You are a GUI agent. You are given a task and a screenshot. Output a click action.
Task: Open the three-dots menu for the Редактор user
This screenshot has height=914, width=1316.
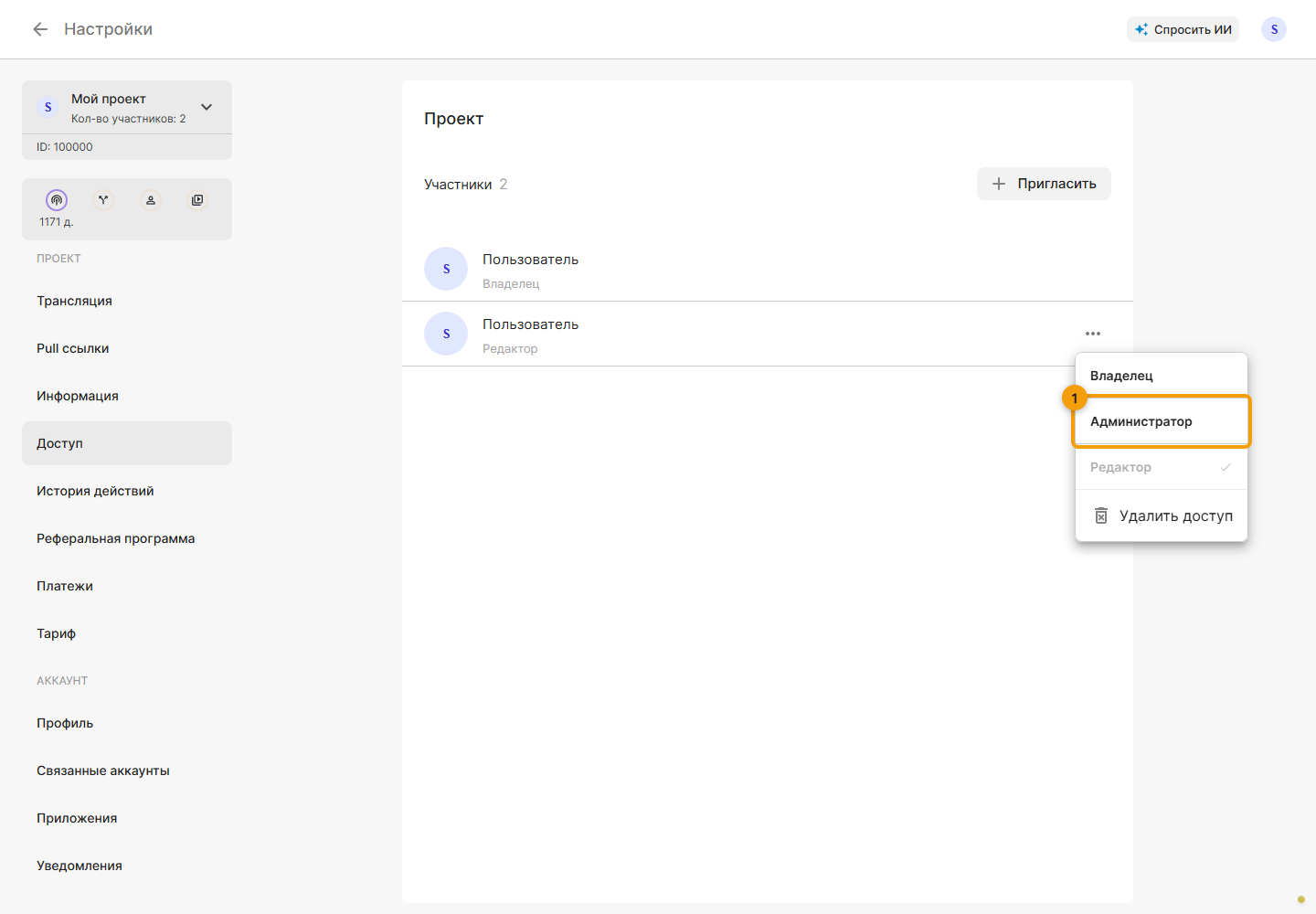click(x=1093, y=334)
